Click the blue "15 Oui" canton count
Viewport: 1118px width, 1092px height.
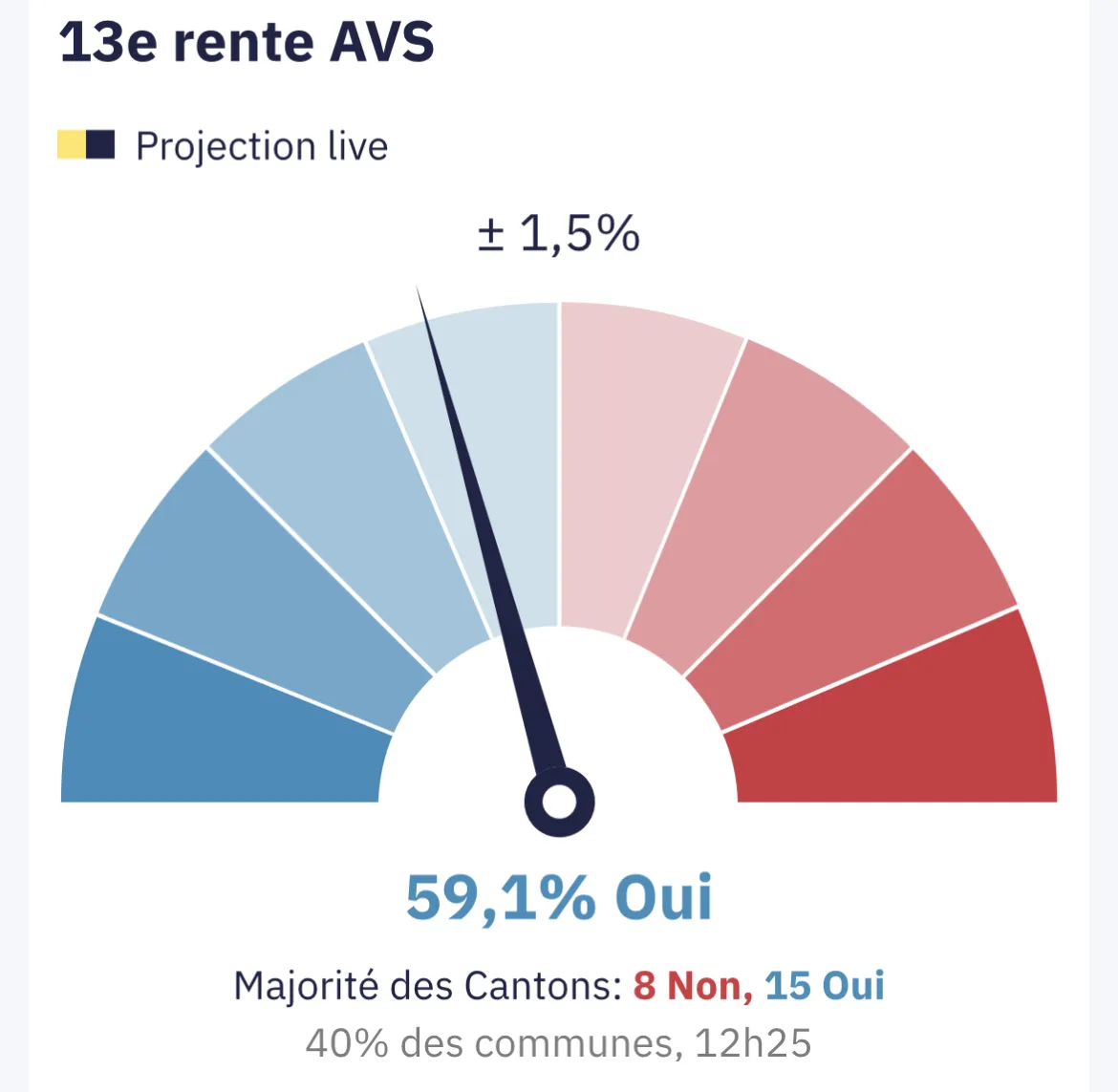point(825,987)
